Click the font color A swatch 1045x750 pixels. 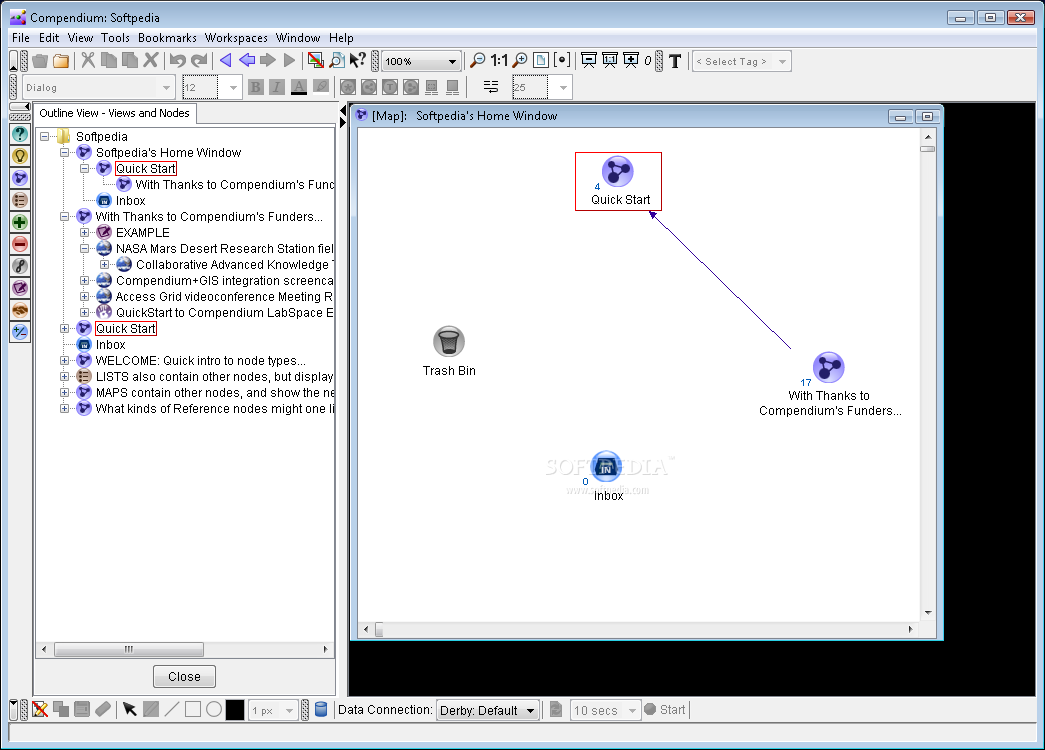point(299,87)
